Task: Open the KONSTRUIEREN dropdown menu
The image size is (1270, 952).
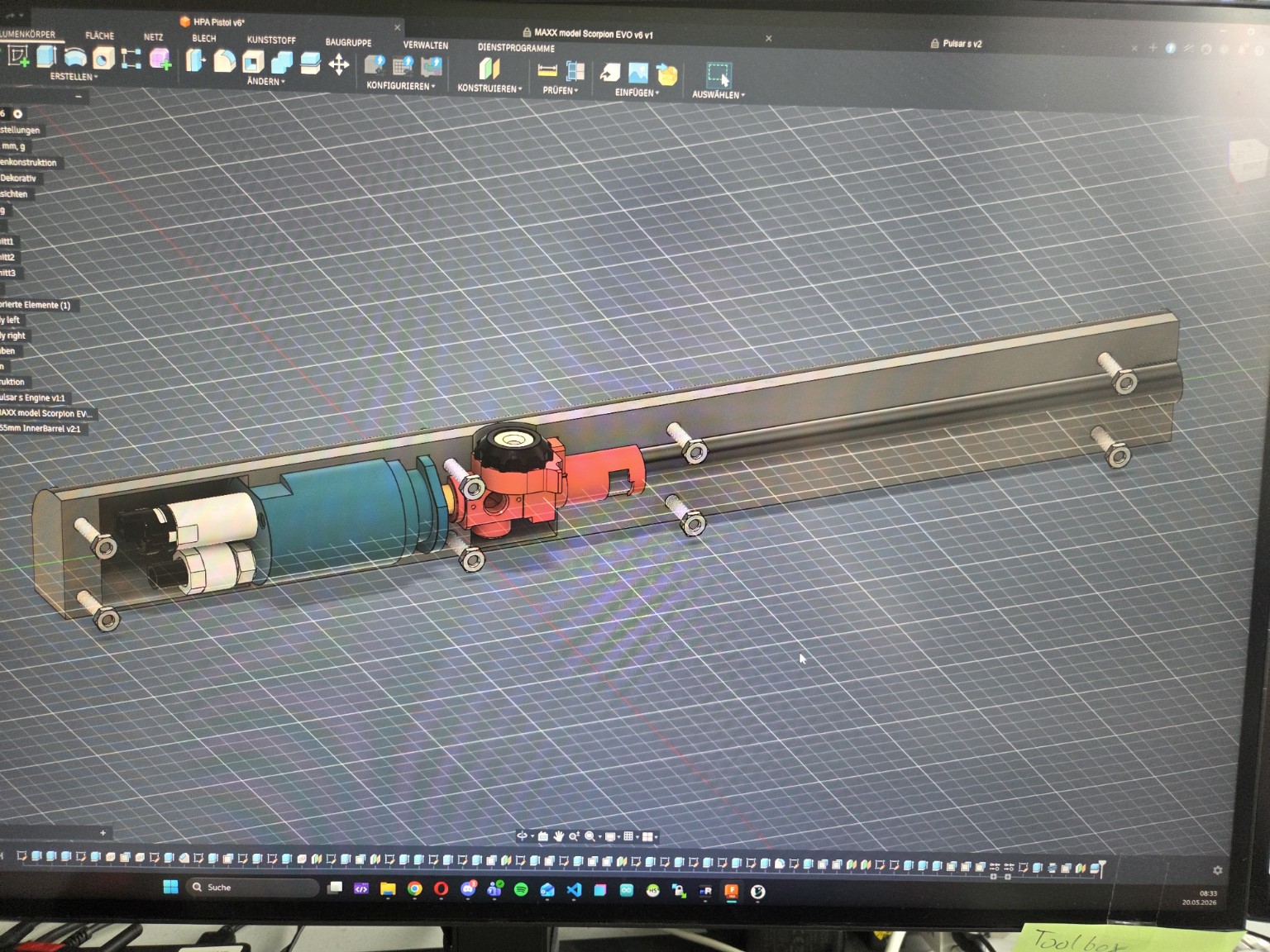Action: click(x=489, y=88)
